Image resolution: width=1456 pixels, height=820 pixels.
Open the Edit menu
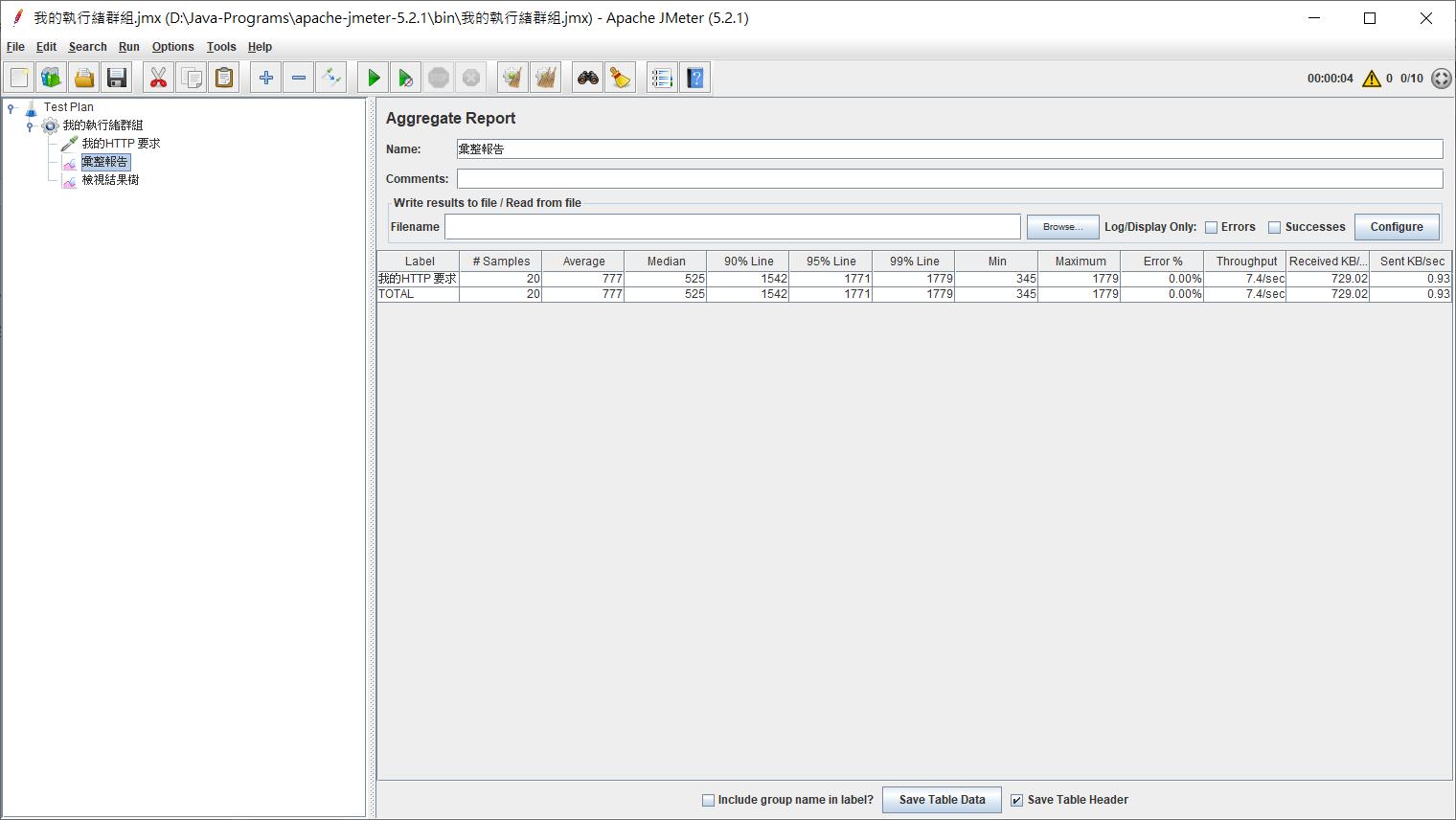coord(46,46)
